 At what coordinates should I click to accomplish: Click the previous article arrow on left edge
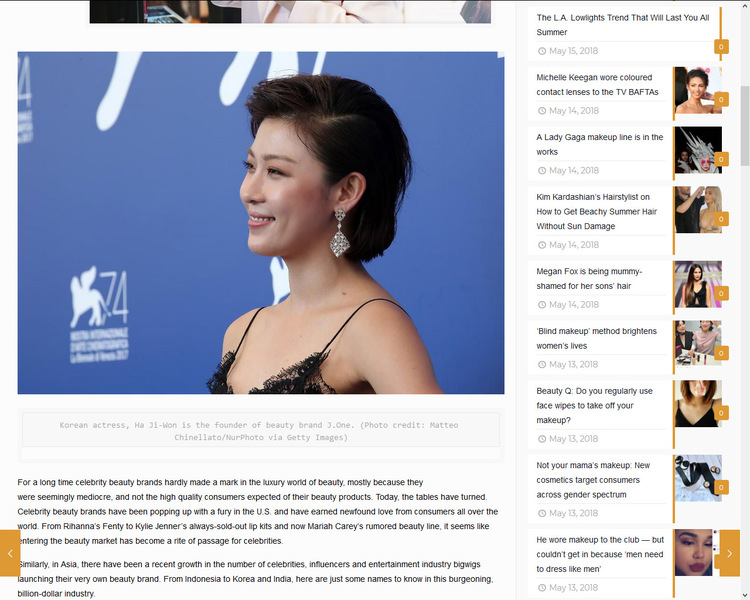pyautogui.click(x=9, y=553)
